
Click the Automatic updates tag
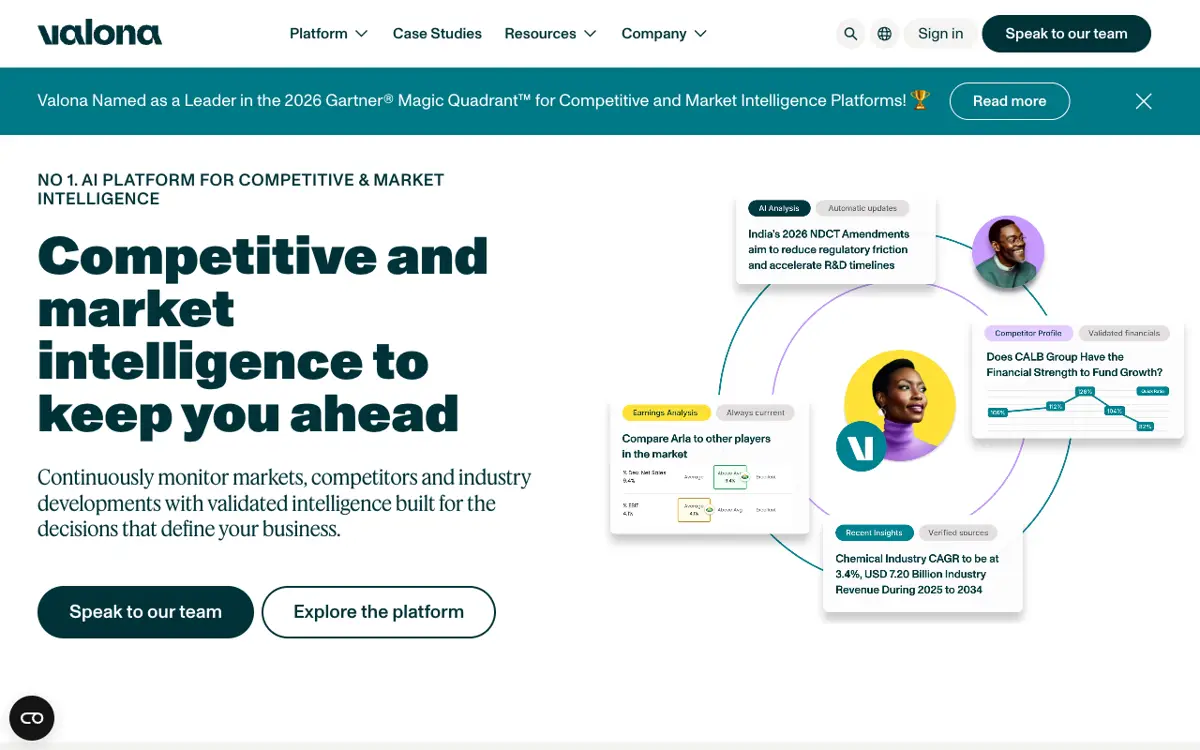(x=863, y=208)
